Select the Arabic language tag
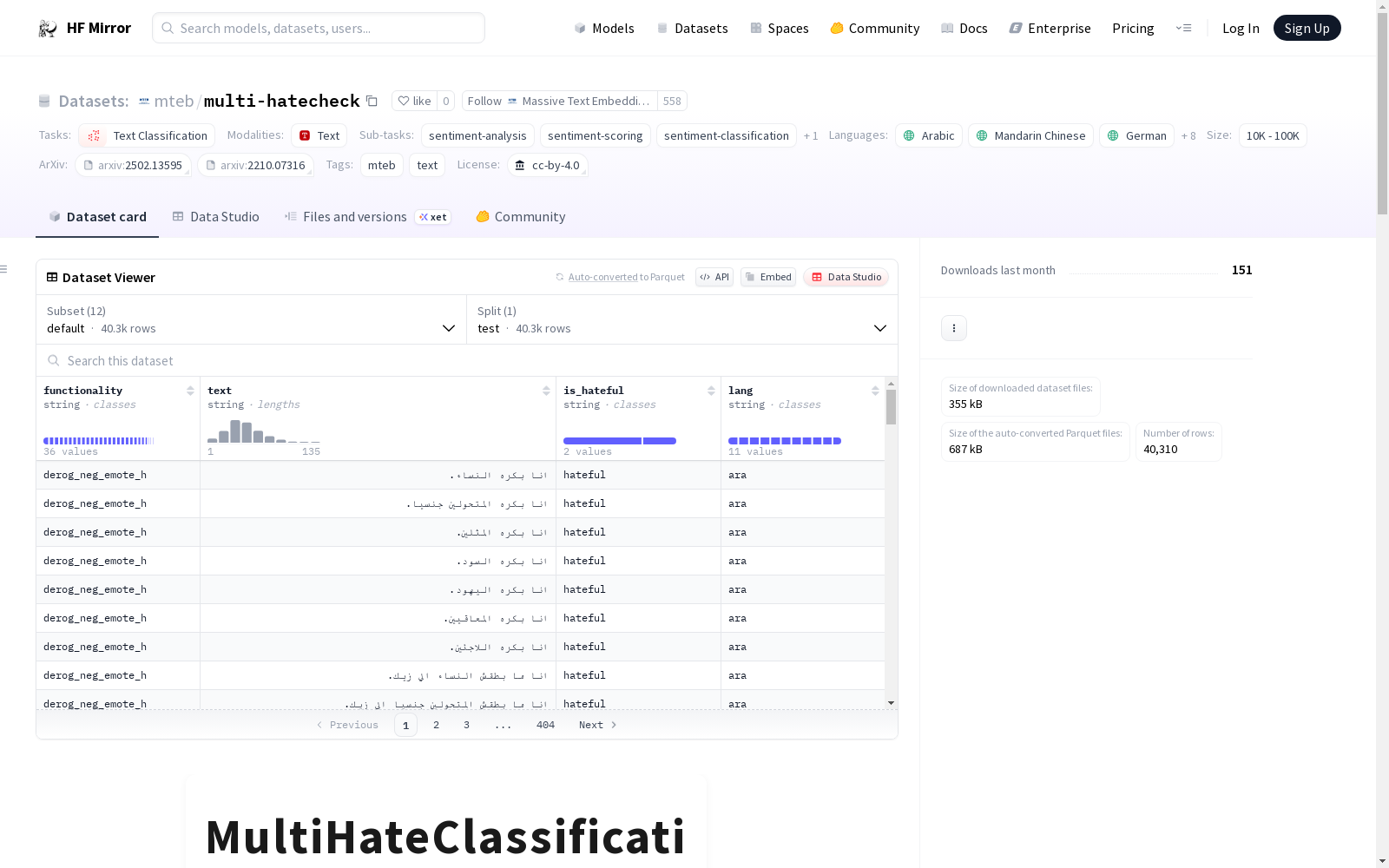1389x868 pixels. click(x=929, y=135)
